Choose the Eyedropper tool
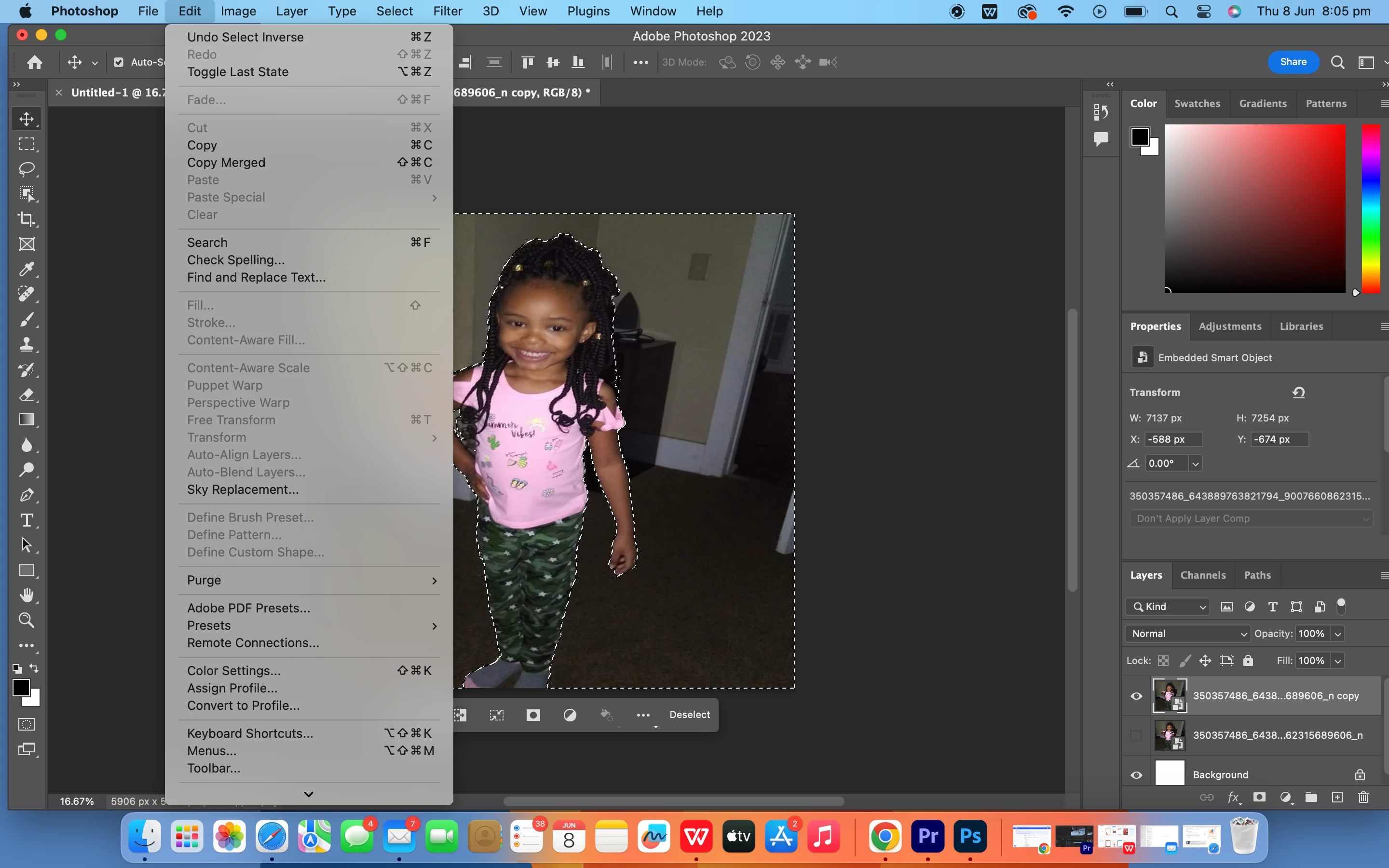 27,269
